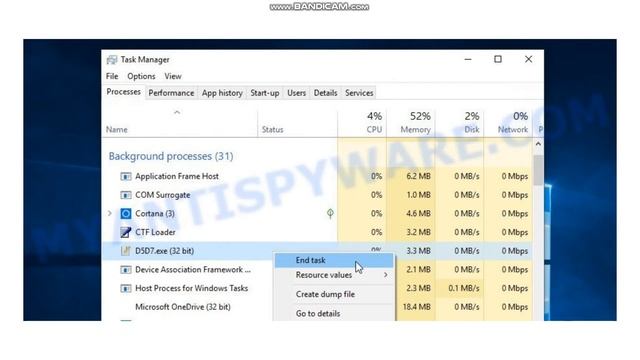Choose End task from the context menu
Screen dimensions: 640x360
pyautogui.click(x=334, y=260)
